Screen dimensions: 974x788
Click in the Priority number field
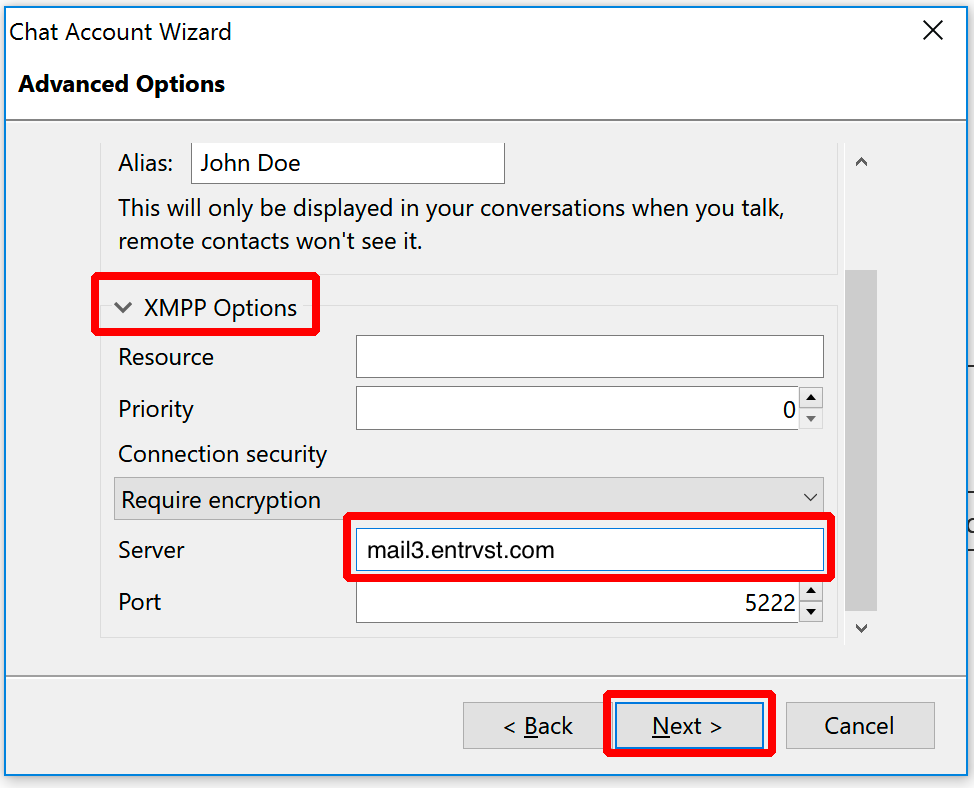pos(577,408)
